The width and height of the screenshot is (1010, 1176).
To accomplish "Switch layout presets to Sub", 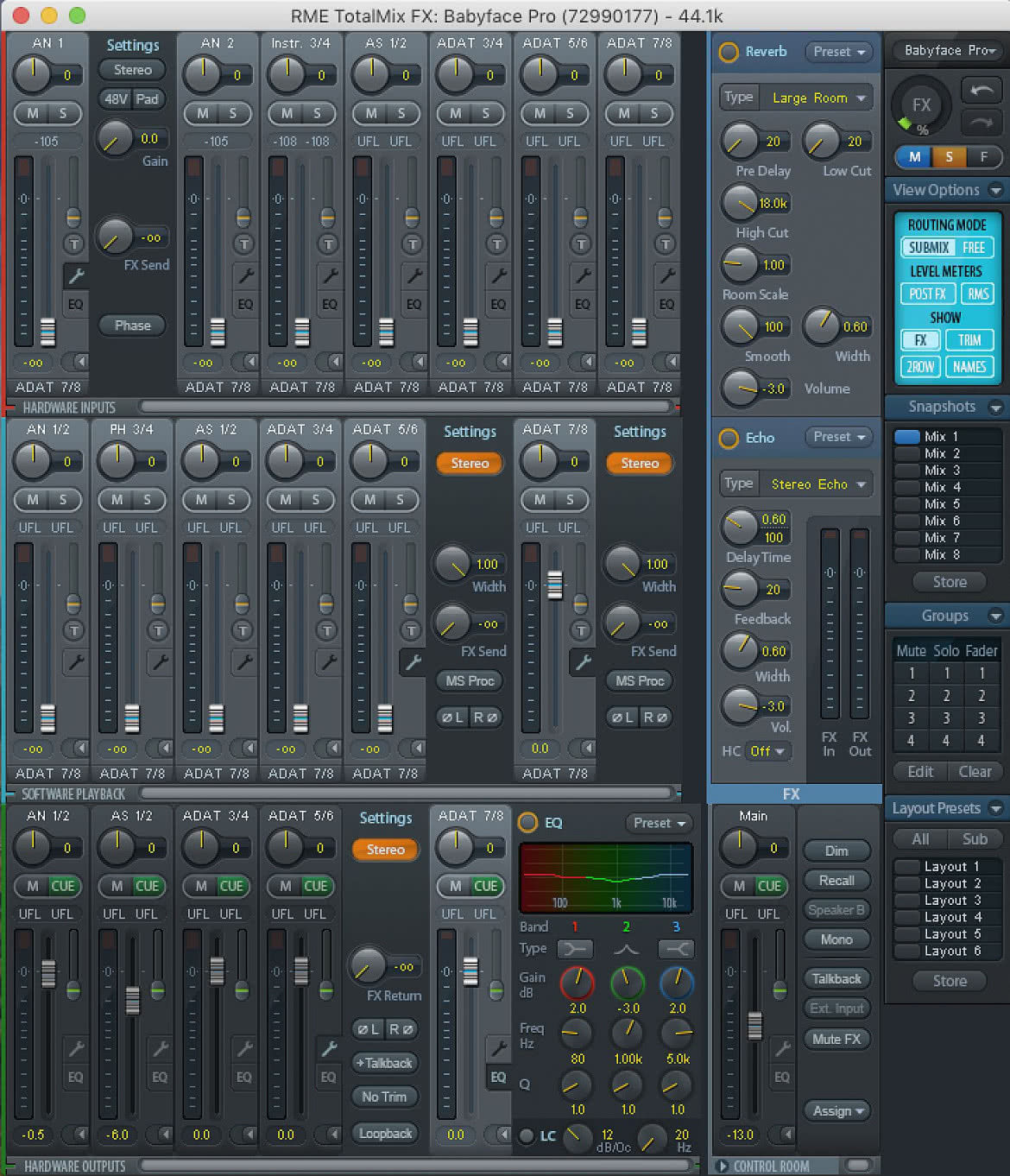I will pyautogui.click(x=975, y=839).
